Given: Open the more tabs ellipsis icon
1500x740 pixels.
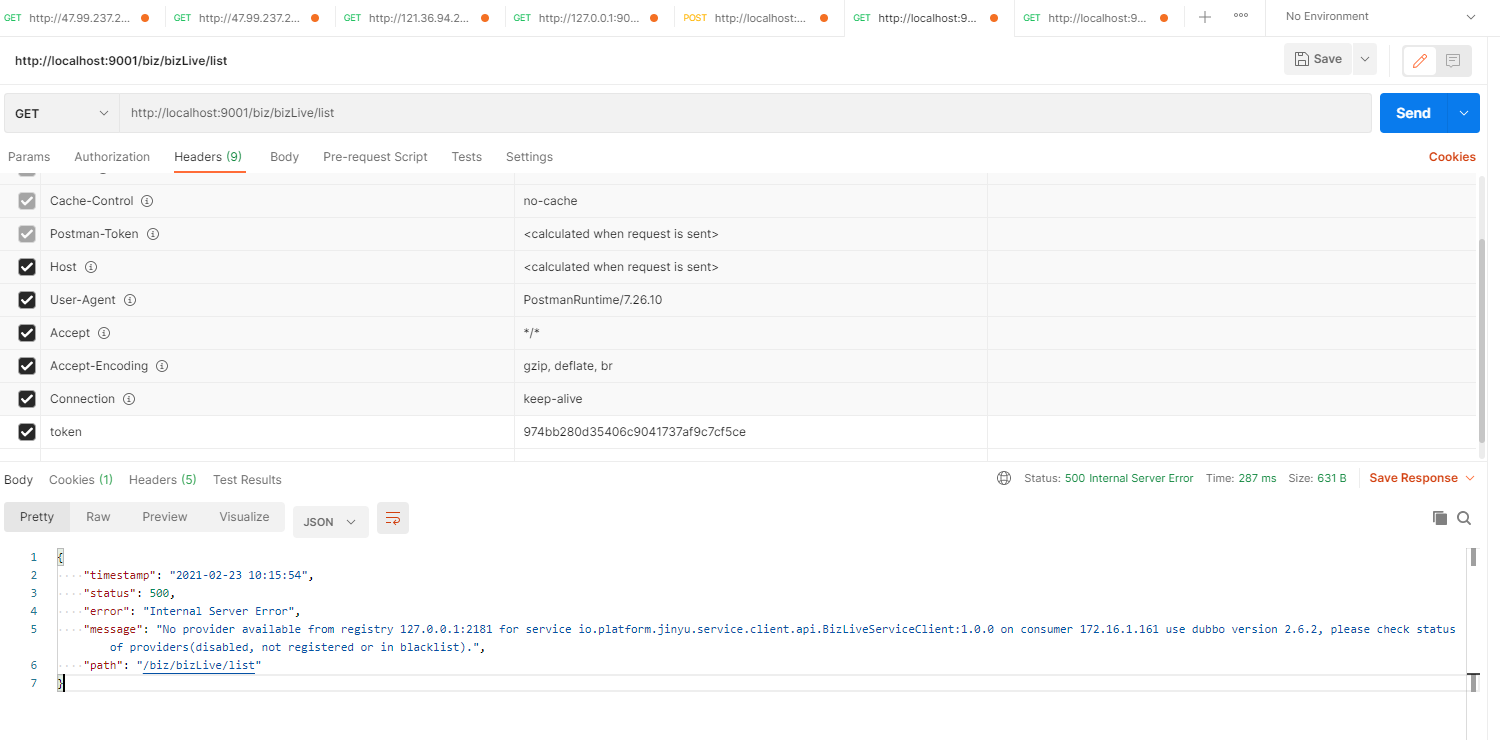Looking at the screenshot, I should (x=1242, y=16).
